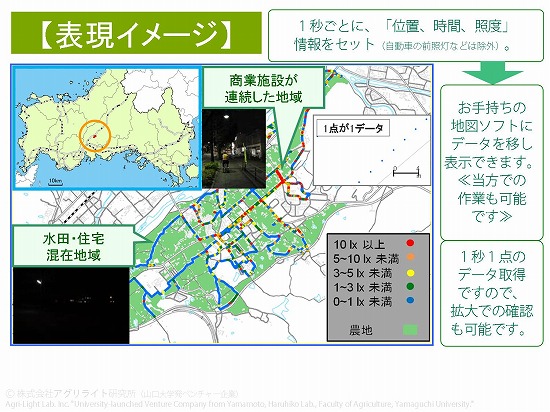Click the 1点が1データ label
This screenshot has width=550, height=412.
353,128
